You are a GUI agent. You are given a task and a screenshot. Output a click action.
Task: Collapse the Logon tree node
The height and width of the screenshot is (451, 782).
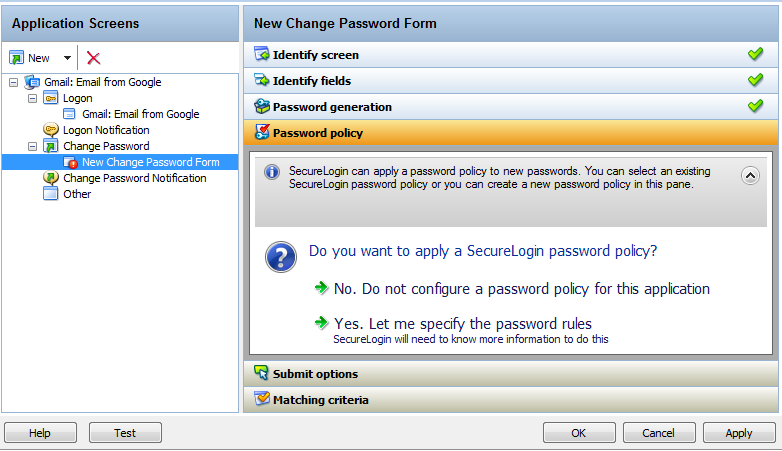click(32, 98)
